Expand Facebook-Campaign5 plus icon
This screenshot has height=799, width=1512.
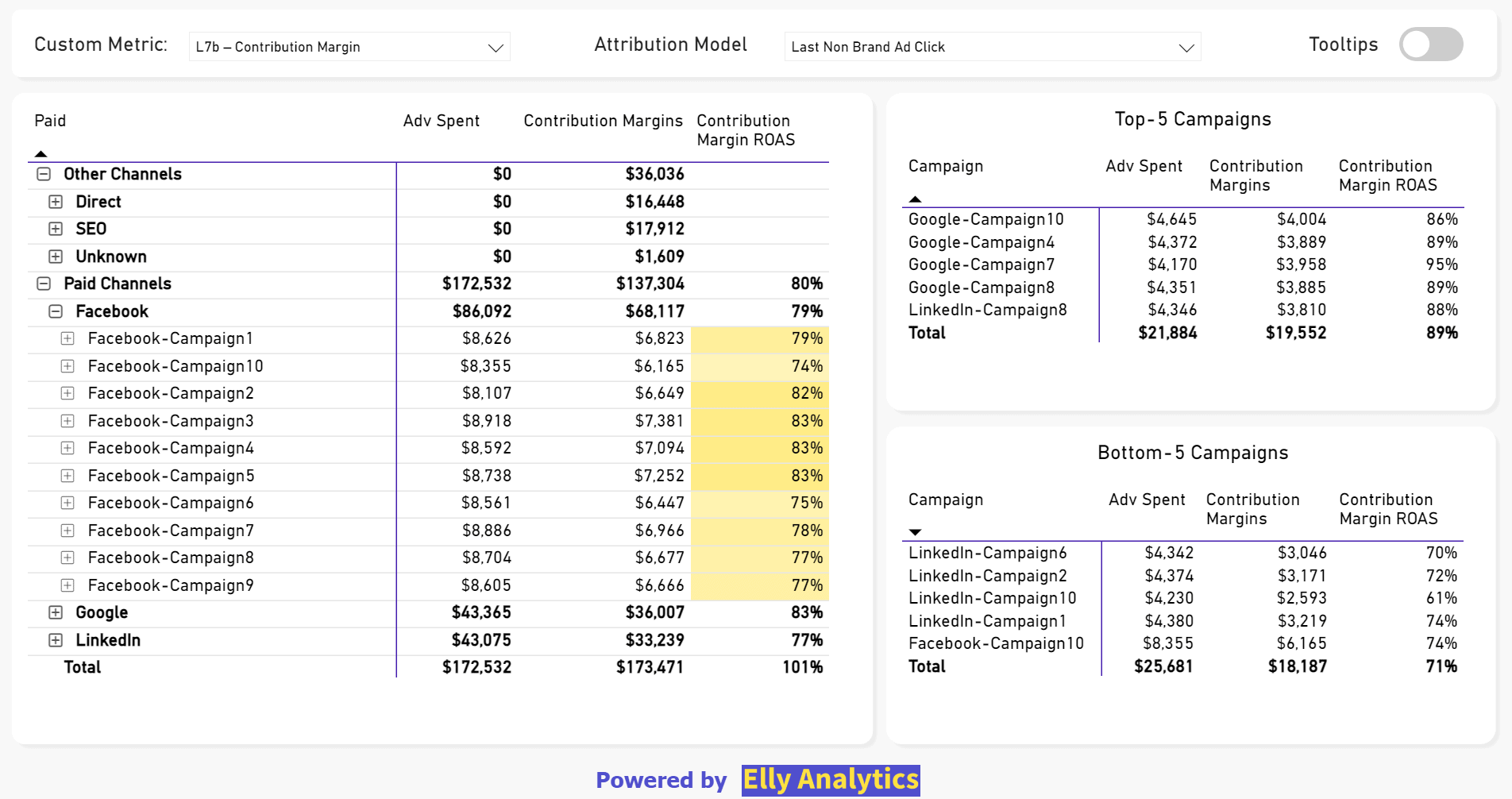(67, 476)
